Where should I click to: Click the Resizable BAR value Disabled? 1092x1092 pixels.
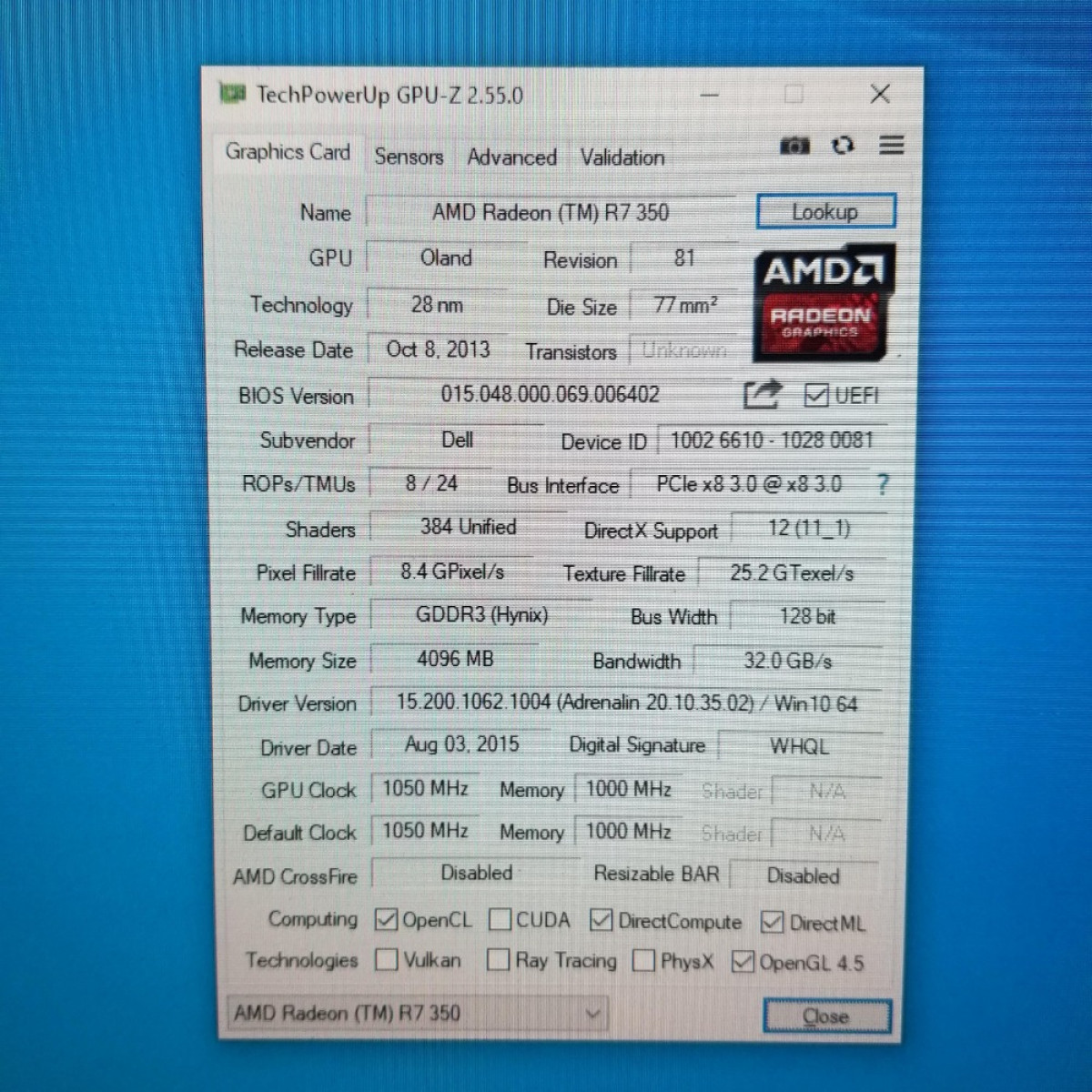(x=804, y=875)
